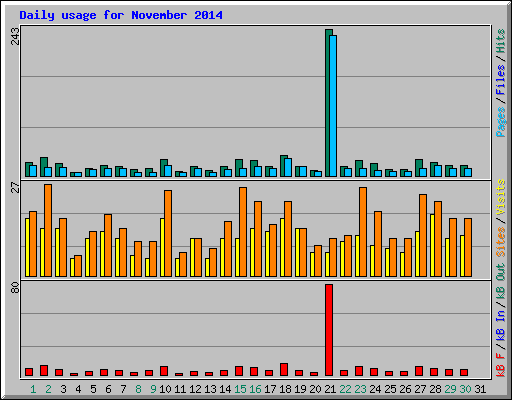Click the tall green Hits bar for day 21
This screenshot has width=512, height=400.
(327, 103)
